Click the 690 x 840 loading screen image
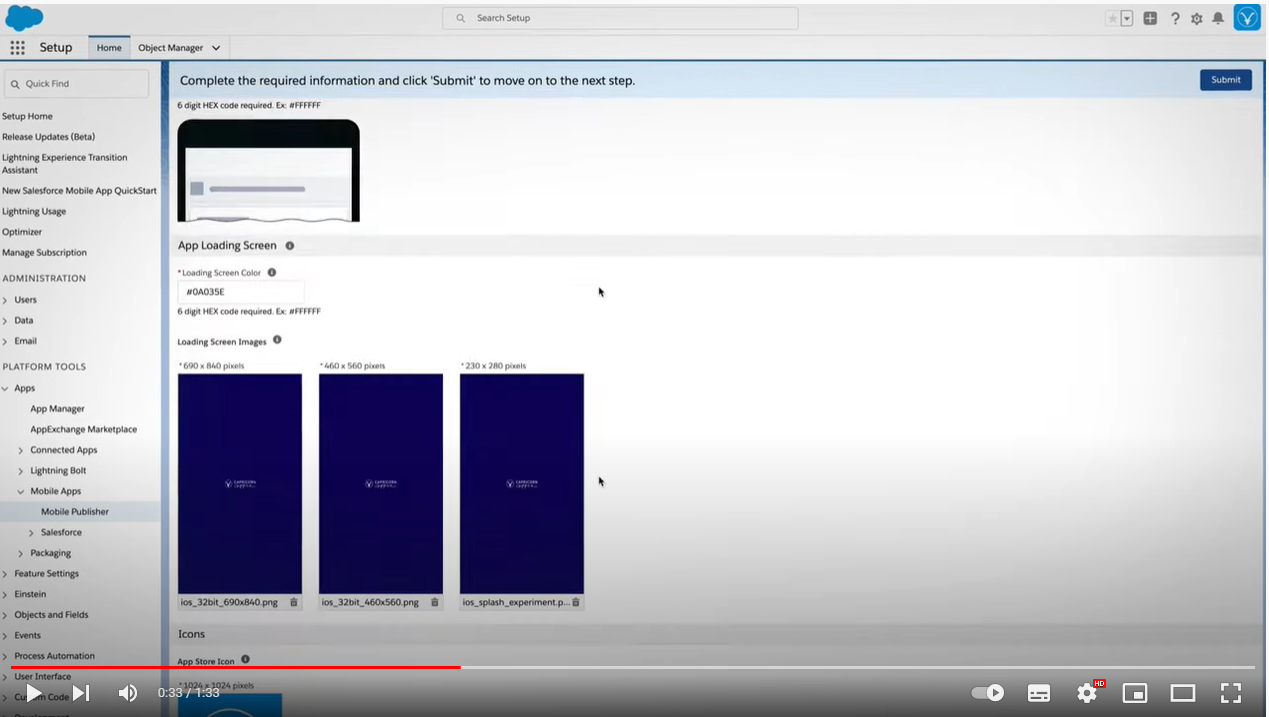Image resolution: width=1269 pixels, height=717 pixels. click(240, 484)
